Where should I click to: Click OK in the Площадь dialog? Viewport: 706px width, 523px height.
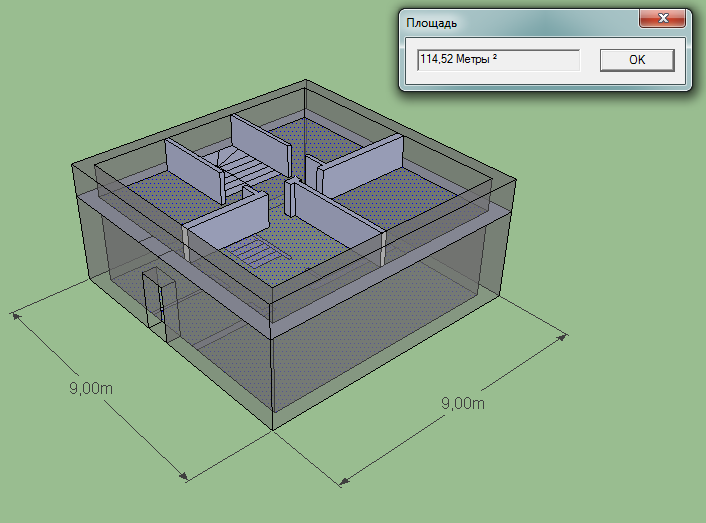(x=637, y=60)
